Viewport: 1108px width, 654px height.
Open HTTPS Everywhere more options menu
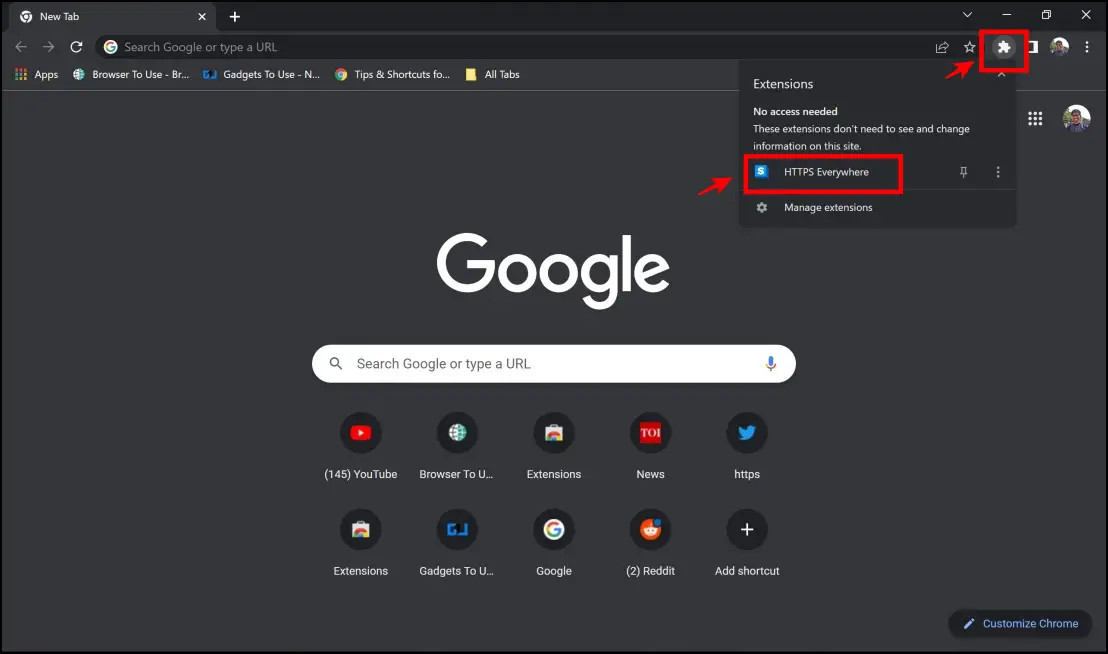(998, 172)
